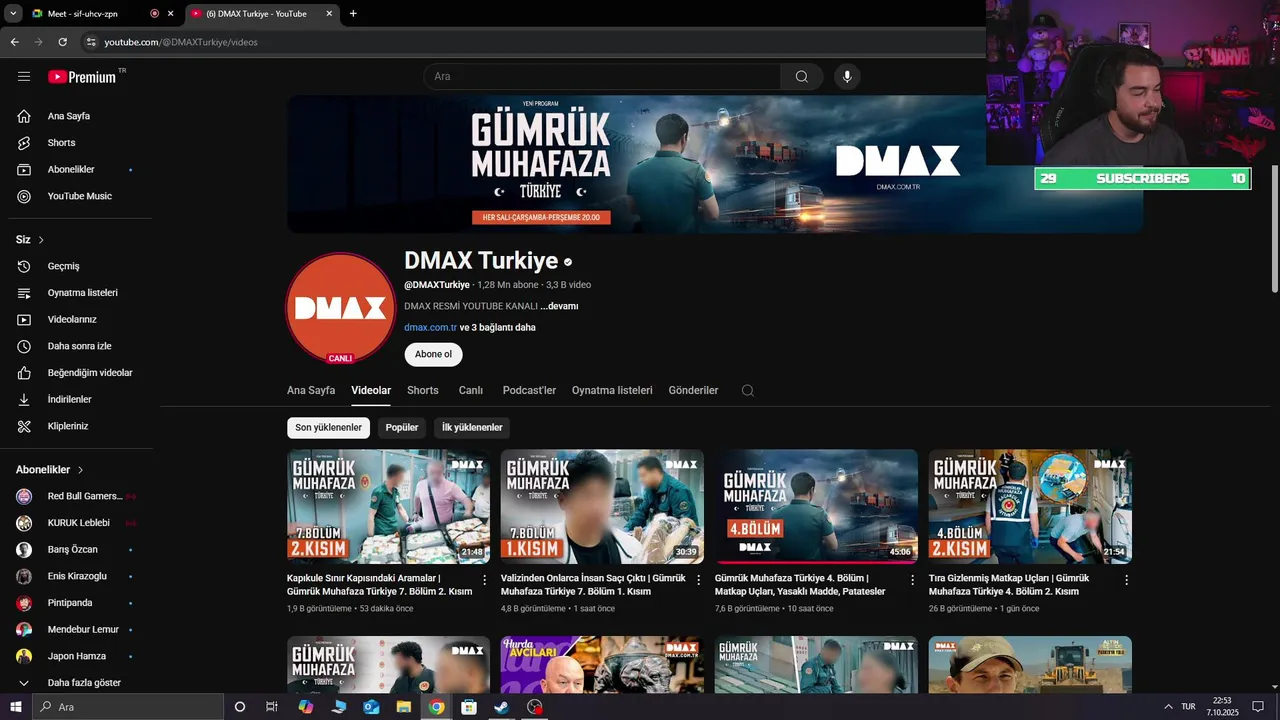The height and width of the screenshot is (720, 1280).
Task: Open the 7.Bölüm 2.Kısım video thumbnail
Action: [388, 507]
